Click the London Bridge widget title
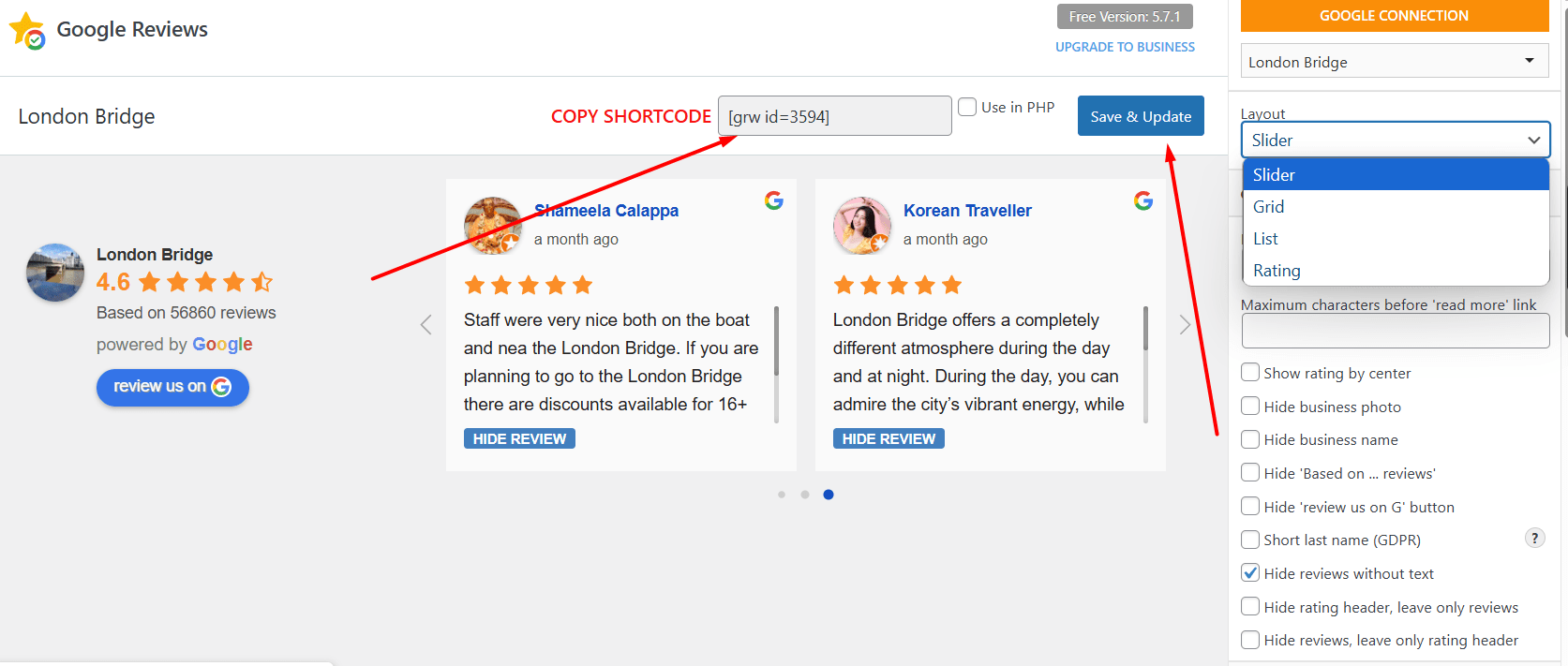This screenshot has height=666, width=1568. pyautogui.click(x=86, y=116)
